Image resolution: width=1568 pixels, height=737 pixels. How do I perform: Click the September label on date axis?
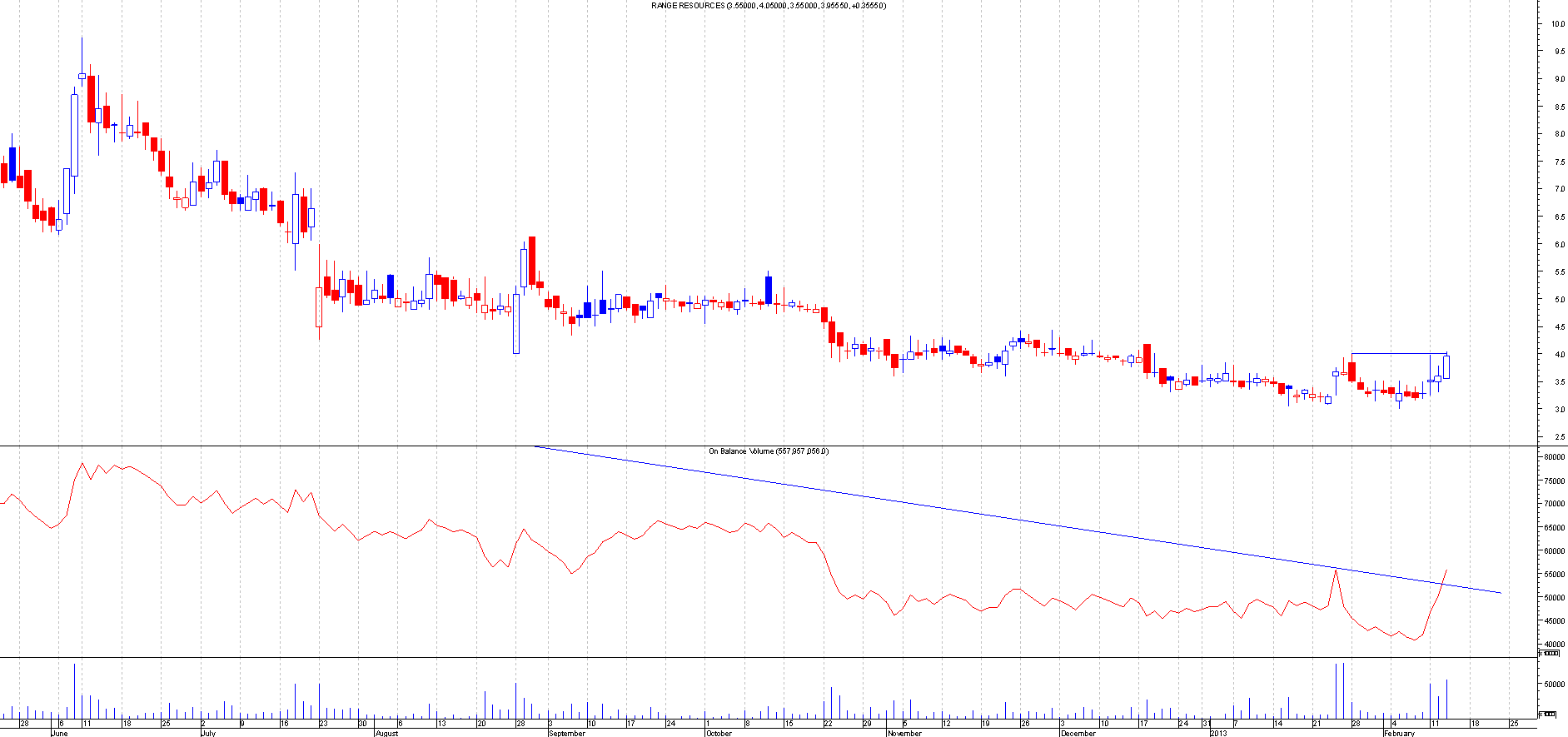pyautogui.click(x=566, y=734)
